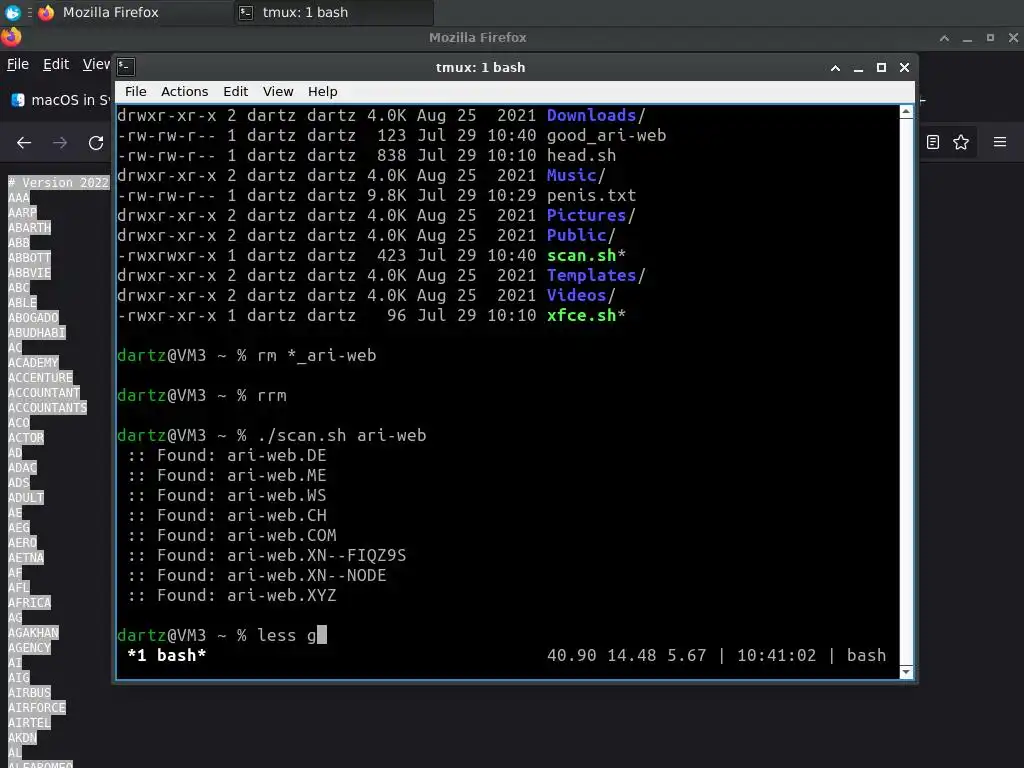Click Firefox back arrow button
The image size is (1024, 768).
pos(24,142)
